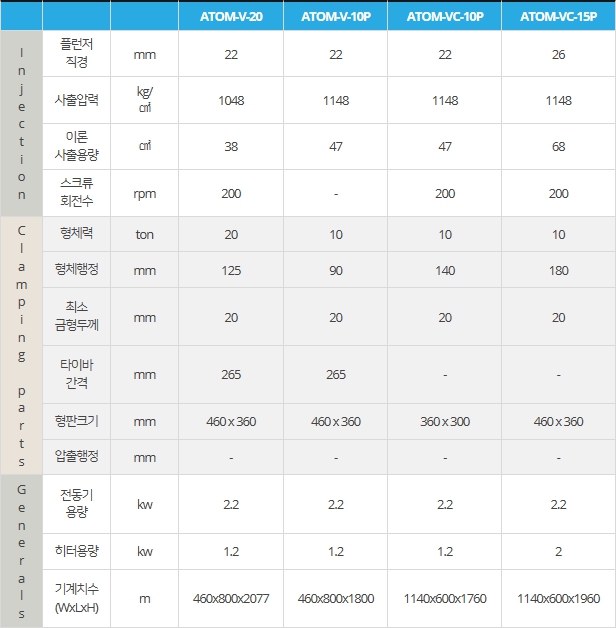Click the 형체행정 row label
The image size is (616, 628).
(x=76, y=269)
